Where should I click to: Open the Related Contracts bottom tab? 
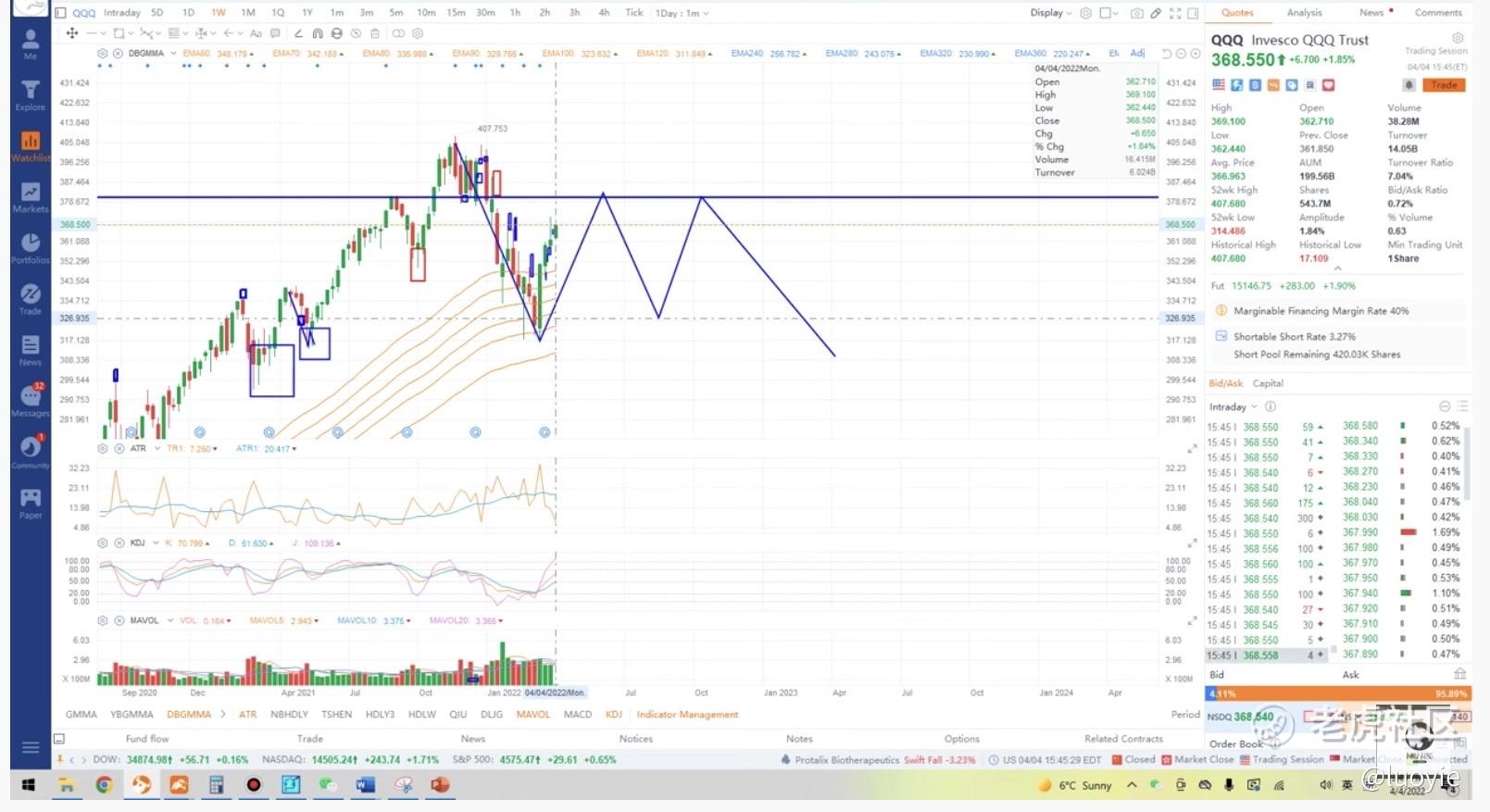tap(1123, 739)
